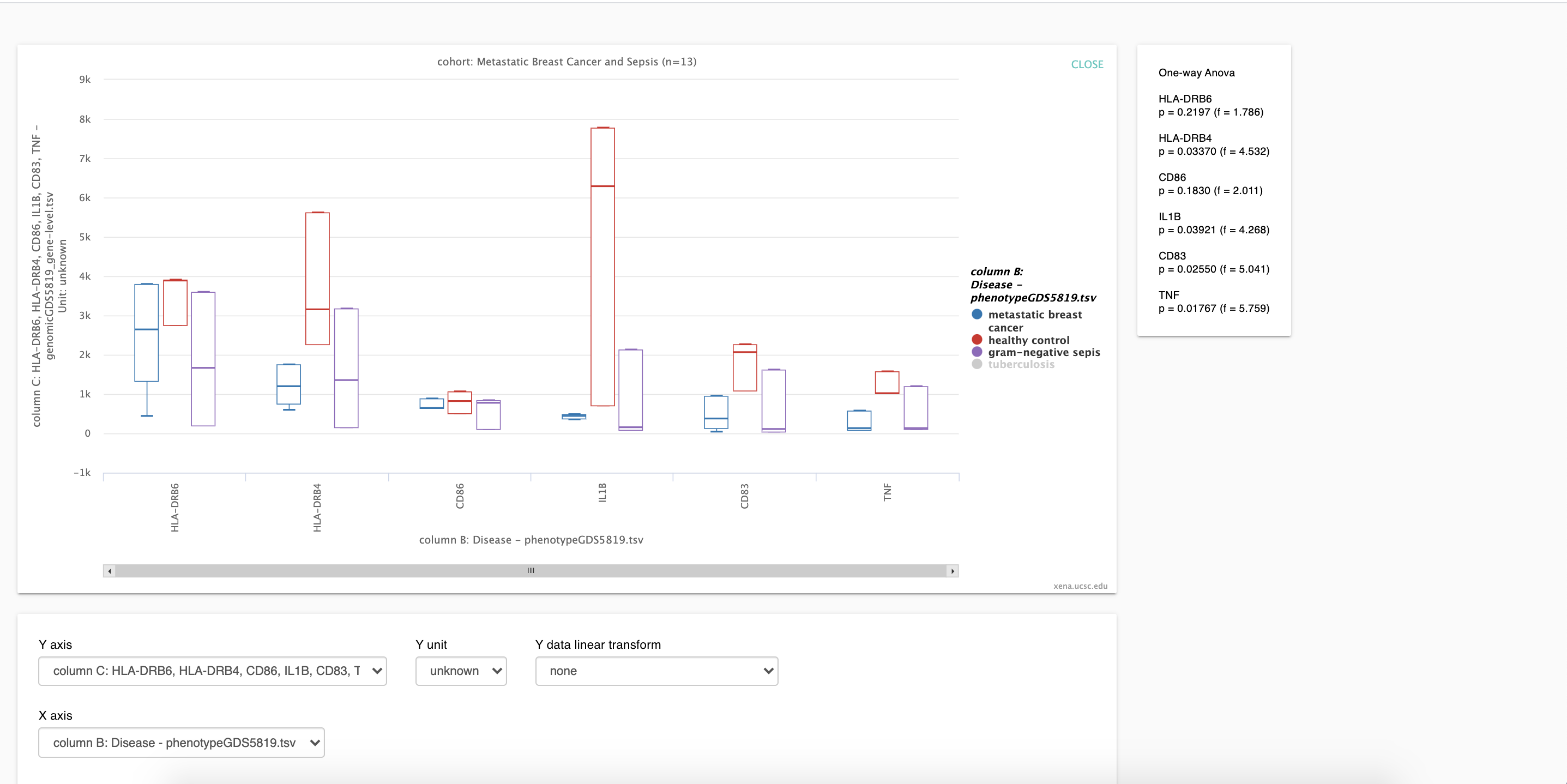Click the purple IL1B sepsis box
This screenshot has width=1567, height=784.
point(631,390)
